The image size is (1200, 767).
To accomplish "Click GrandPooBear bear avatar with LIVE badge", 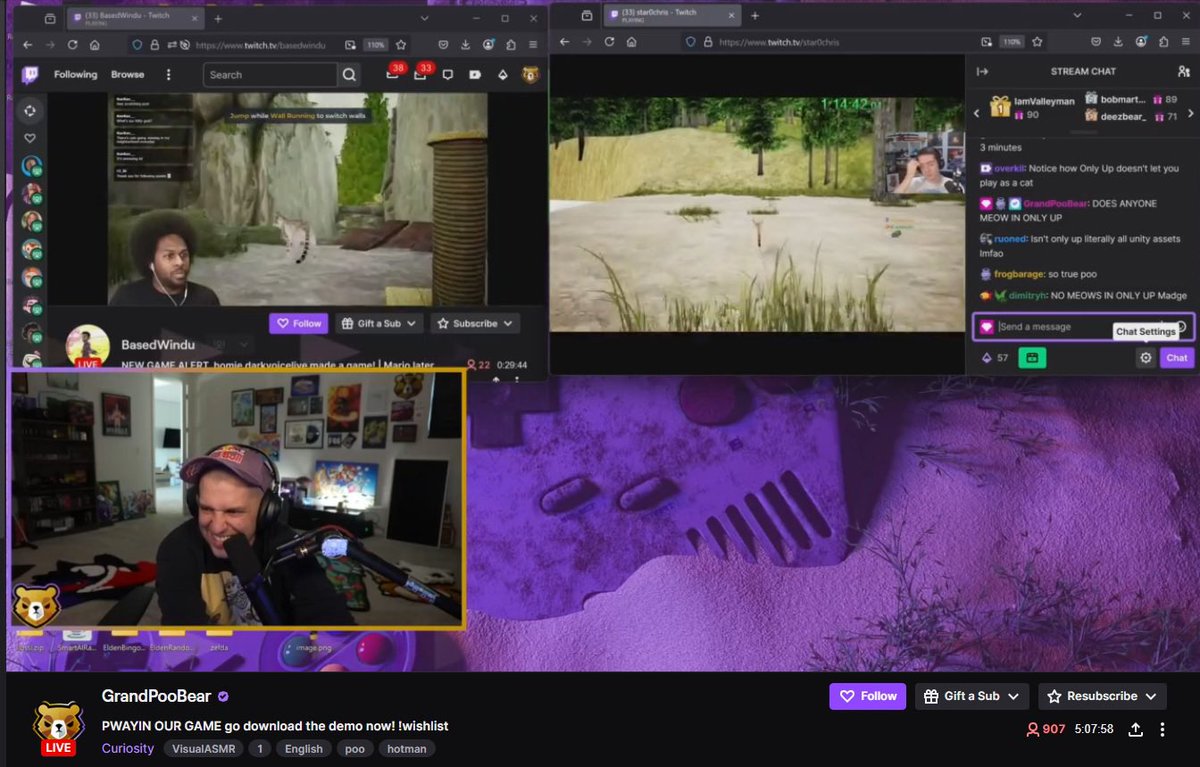I will tap(58, 728).
